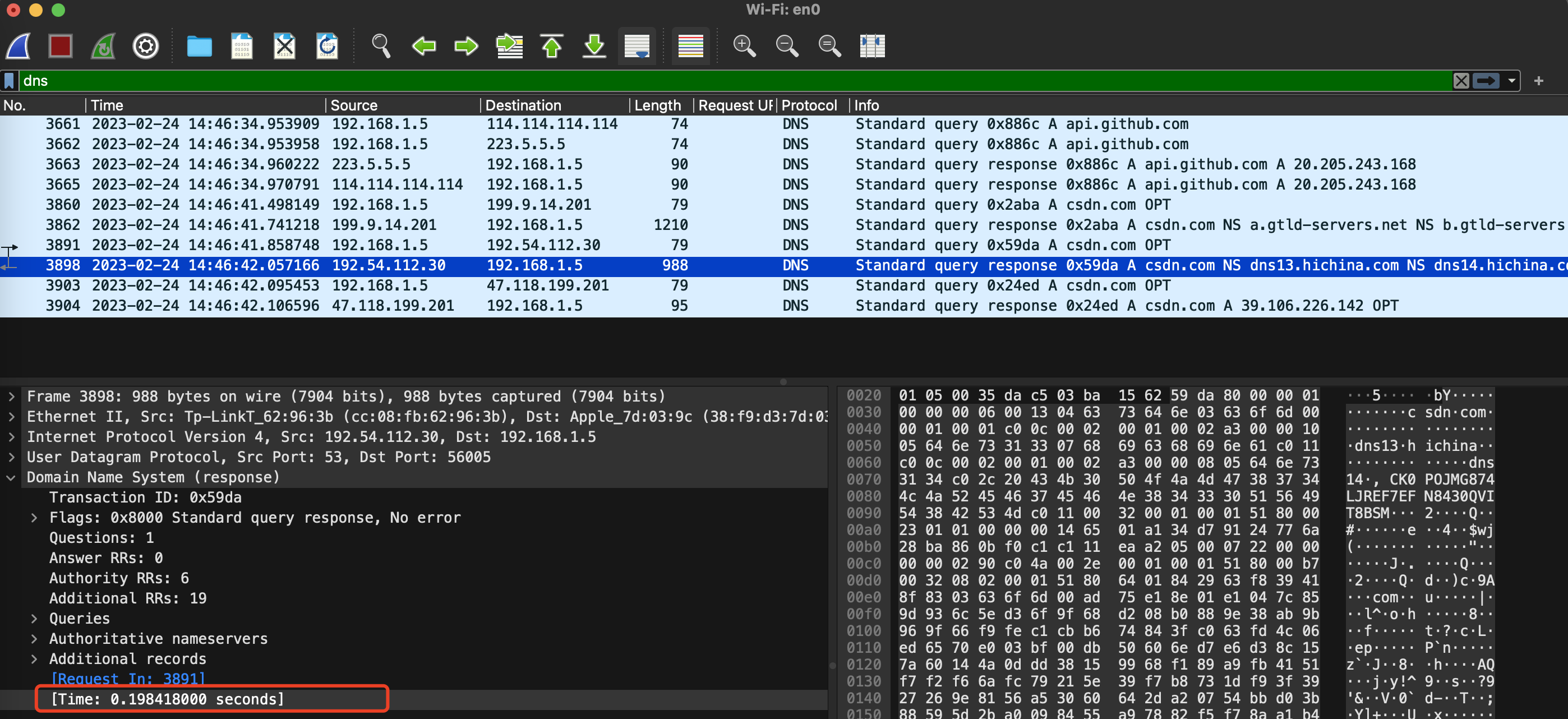Jump to the first packet
This screenshot has height=719, width=1568.
551,45
